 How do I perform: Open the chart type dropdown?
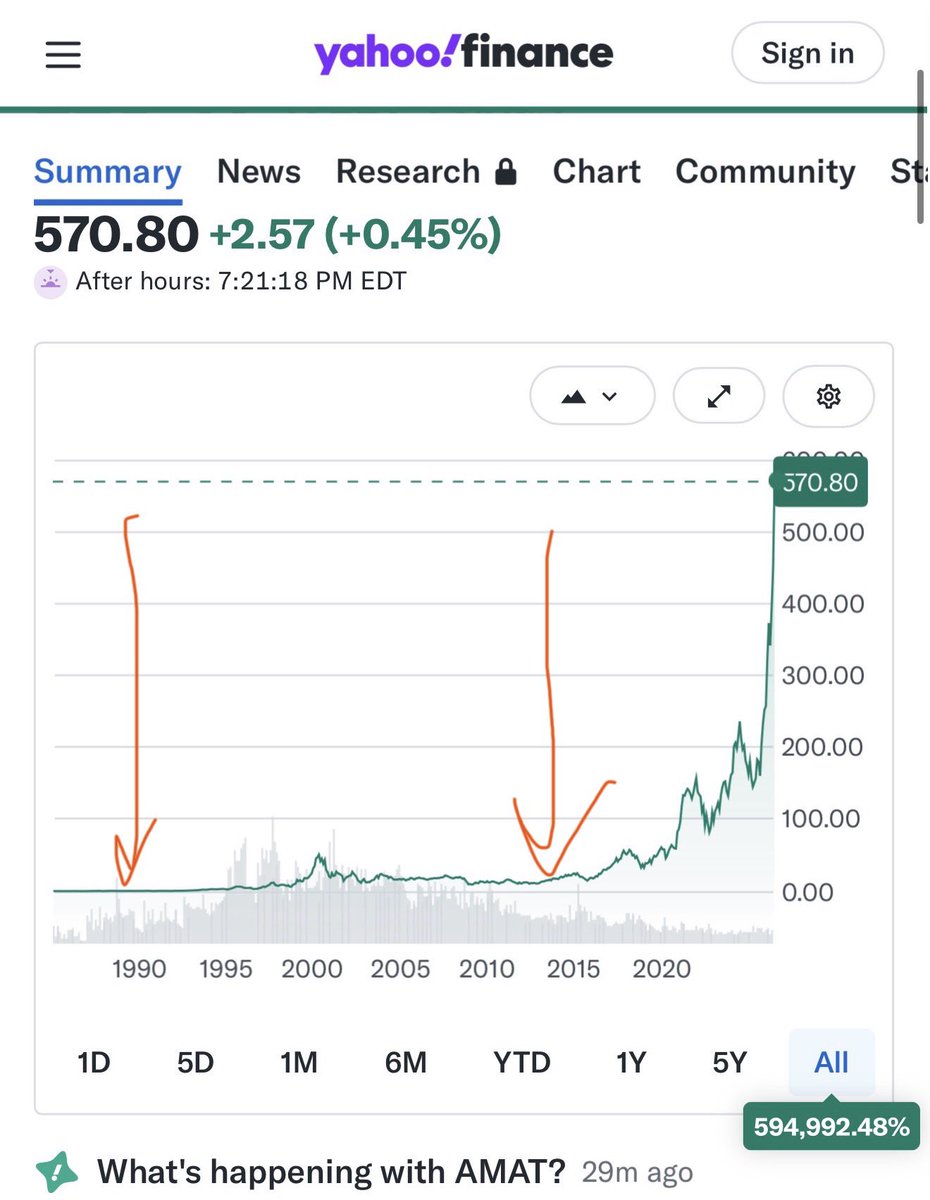(x=592, y=397)
